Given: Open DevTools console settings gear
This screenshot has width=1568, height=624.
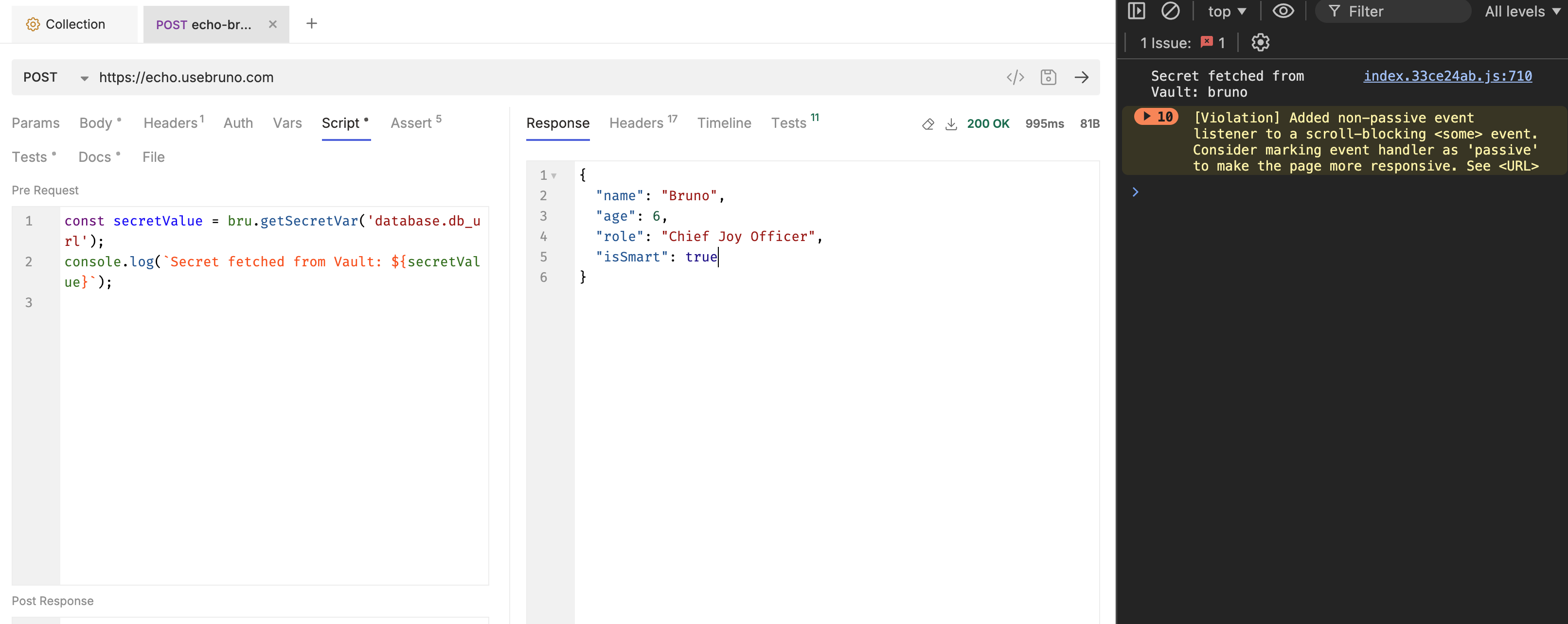Looking at the screenshot, I should pos(1260,43).
